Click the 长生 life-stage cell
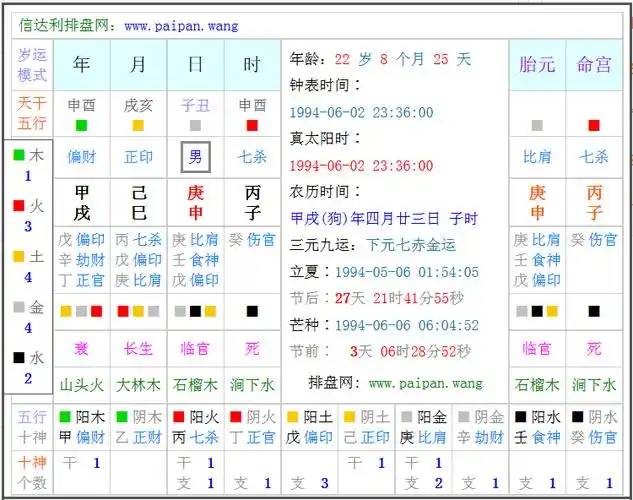The height and width of the screenshot is (500, 633). pyautogui.click(x=138, y=349)
